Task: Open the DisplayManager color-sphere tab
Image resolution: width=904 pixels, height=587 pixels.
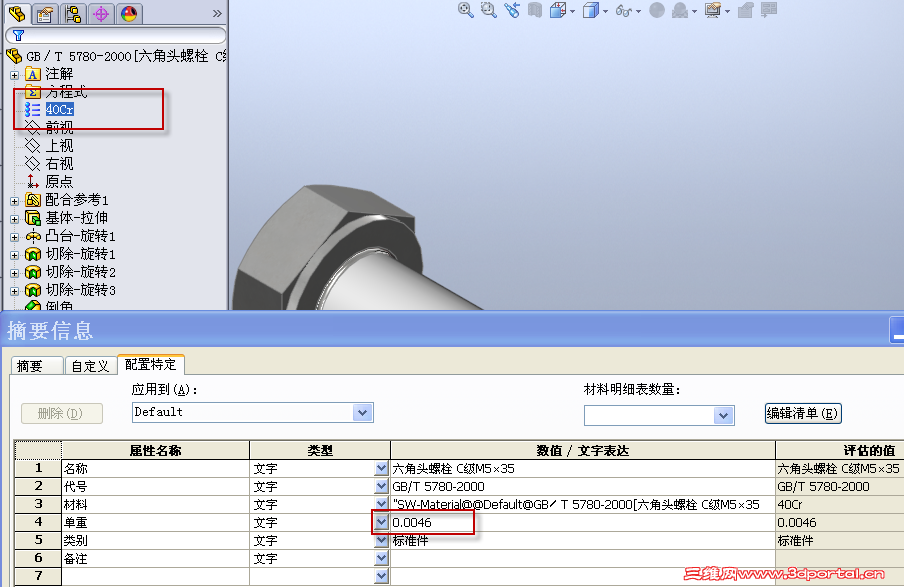Action: pyautogui.click(x=129, y=13)
